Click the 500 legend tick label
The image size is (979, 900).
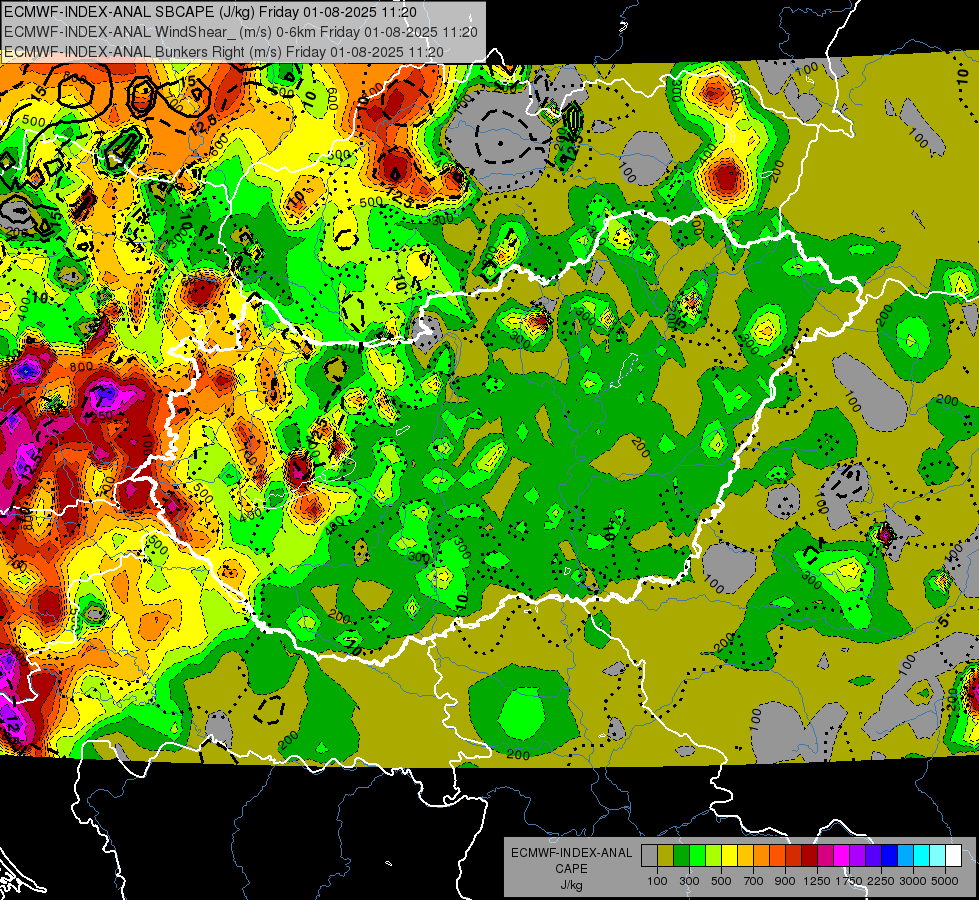(x=721, y=881)
